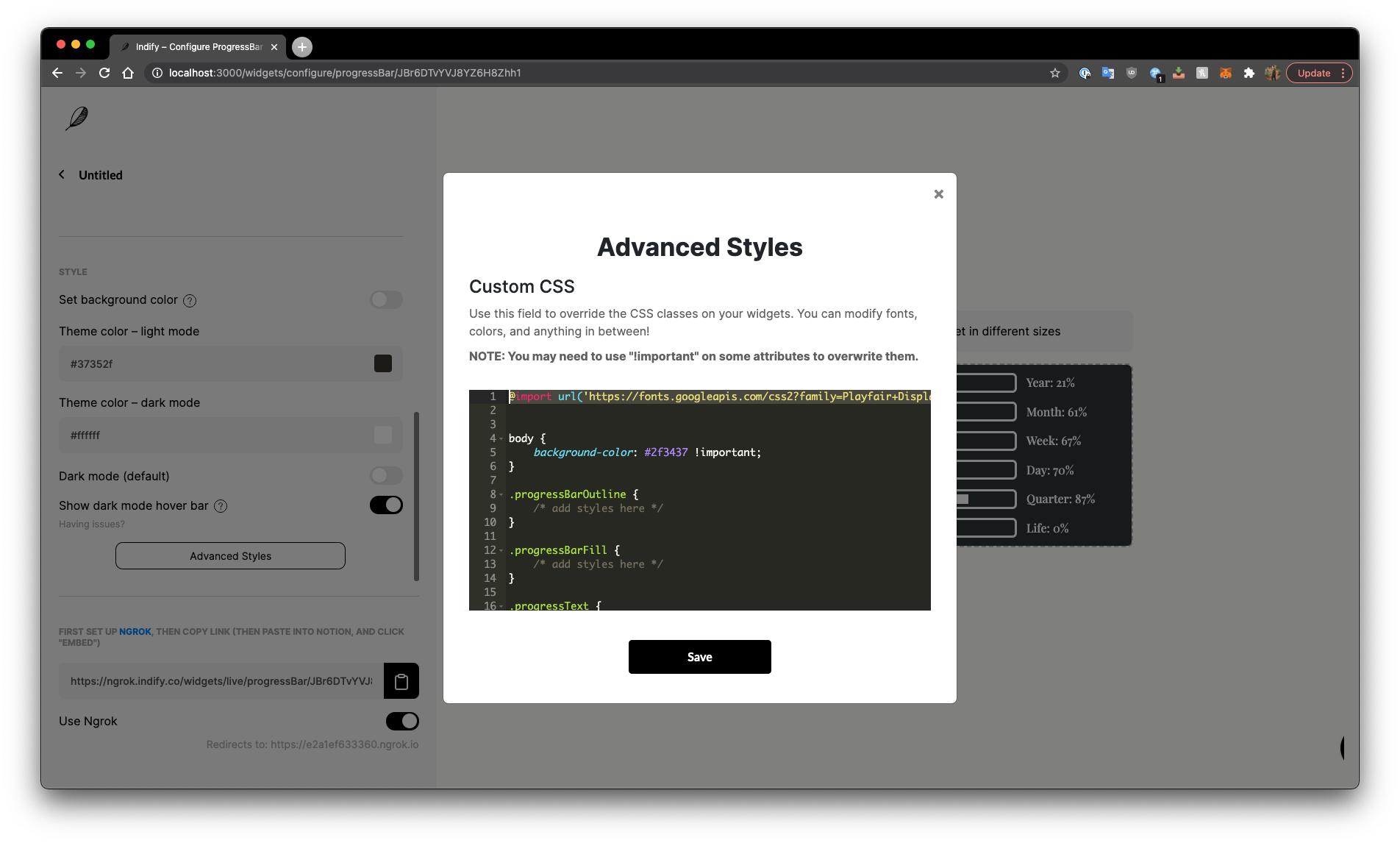Click the help icon beside Set background color

coord(190,300)
